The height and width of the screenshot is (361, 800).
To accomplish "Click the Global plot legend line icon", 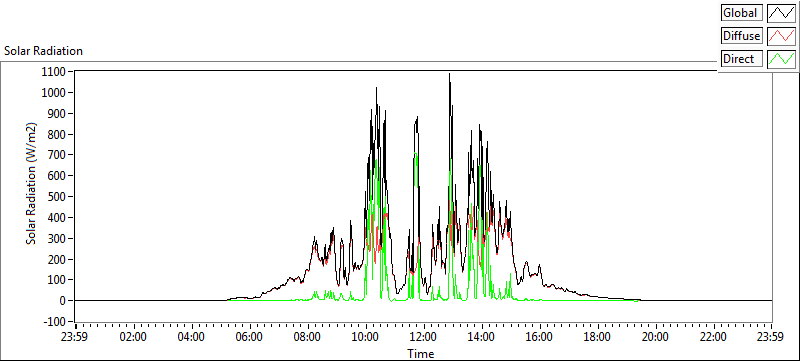I will point(782,13).
